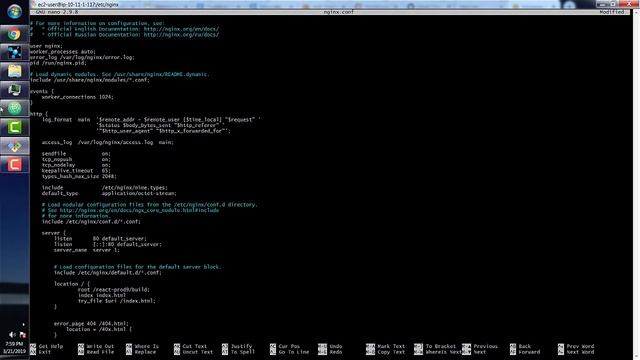Open the red Camtasia Recorder taskbar icon
The width and height of the screenshot is (640, 360).
(14, 164)
